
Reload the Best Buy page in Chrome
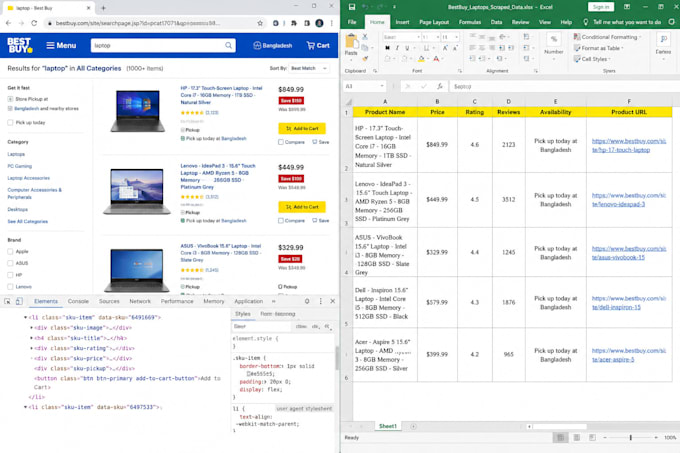coord(34,23)
